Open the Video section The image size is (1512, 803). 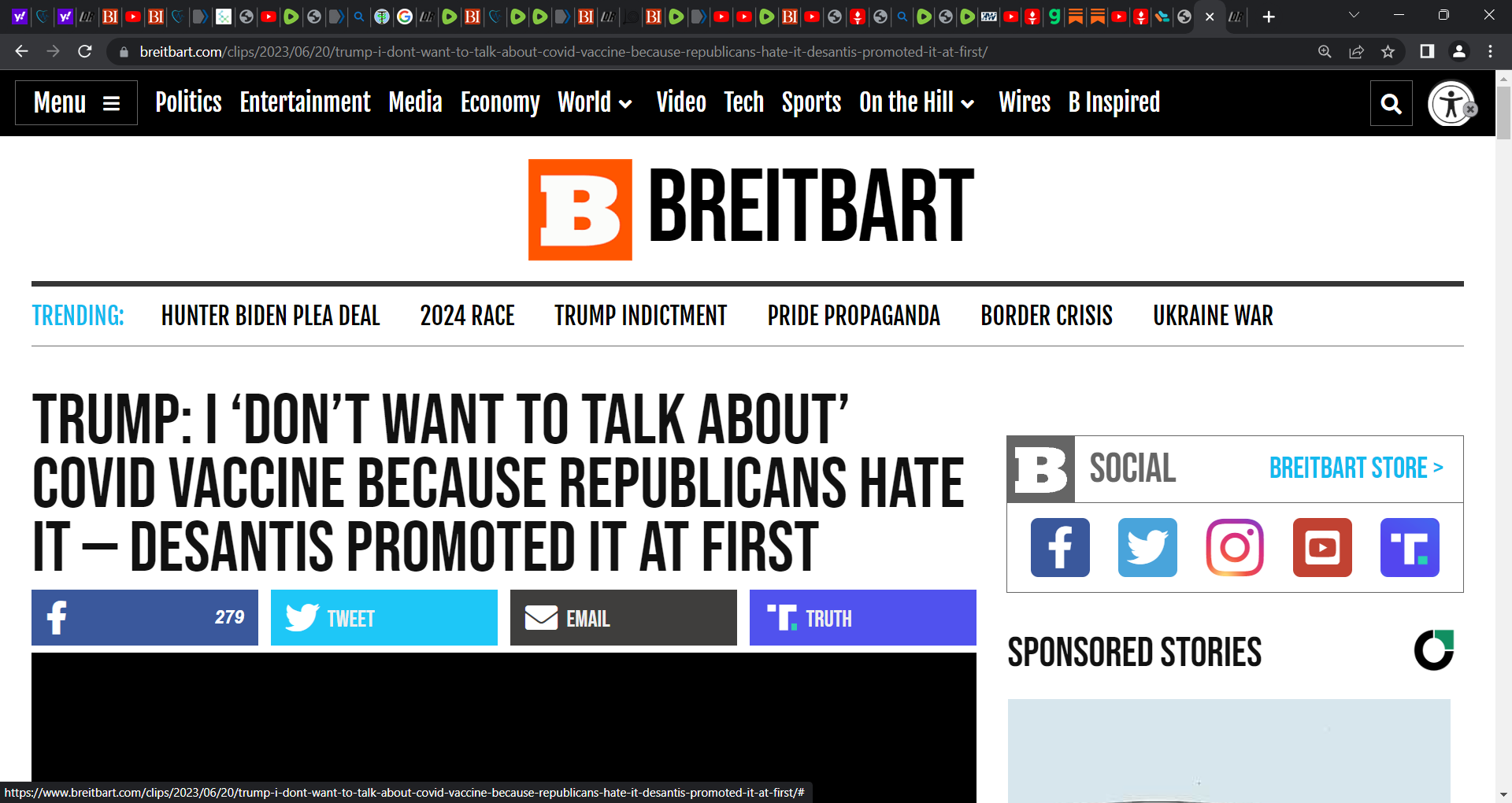pyautogui.click(x=681, y=102)
